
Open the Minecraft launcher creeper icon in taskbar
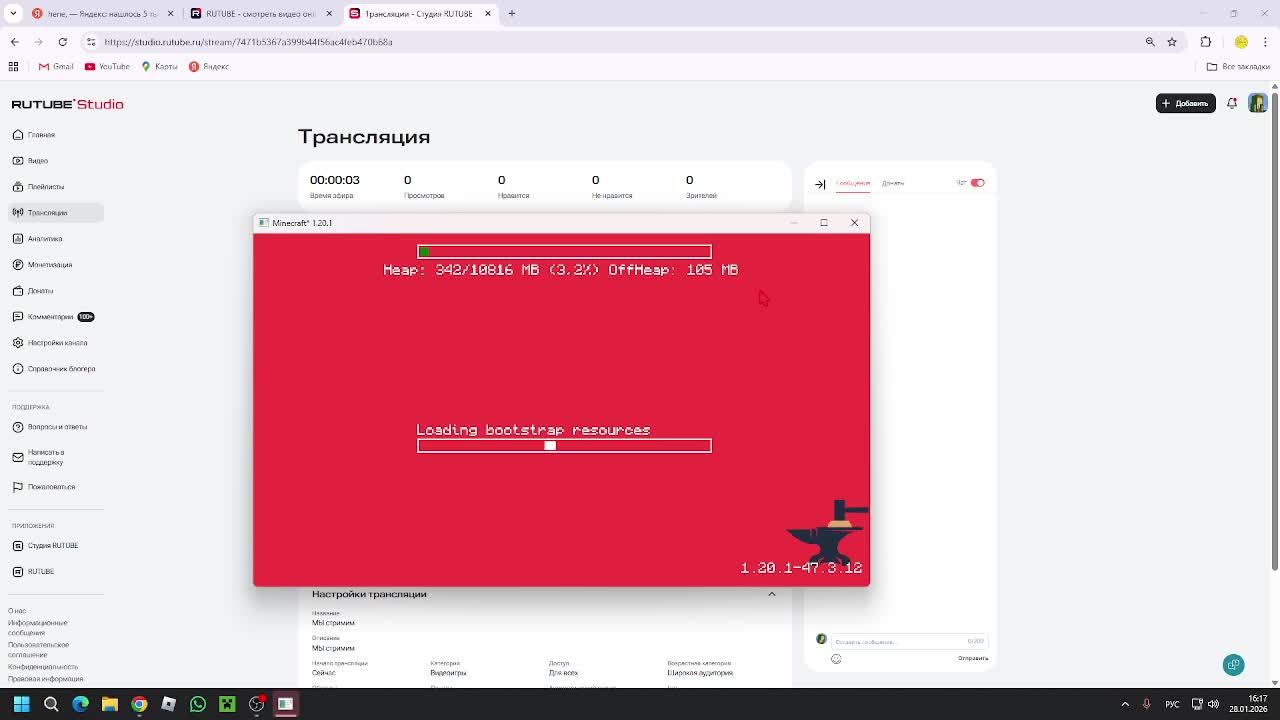pos(227,704)
